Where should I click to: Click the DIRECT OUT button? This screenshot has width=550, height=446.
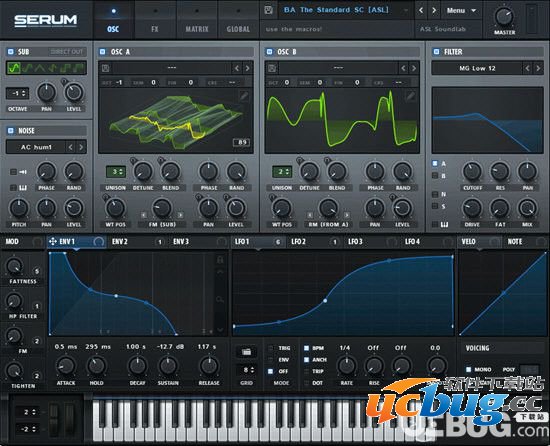coord(67,52)
